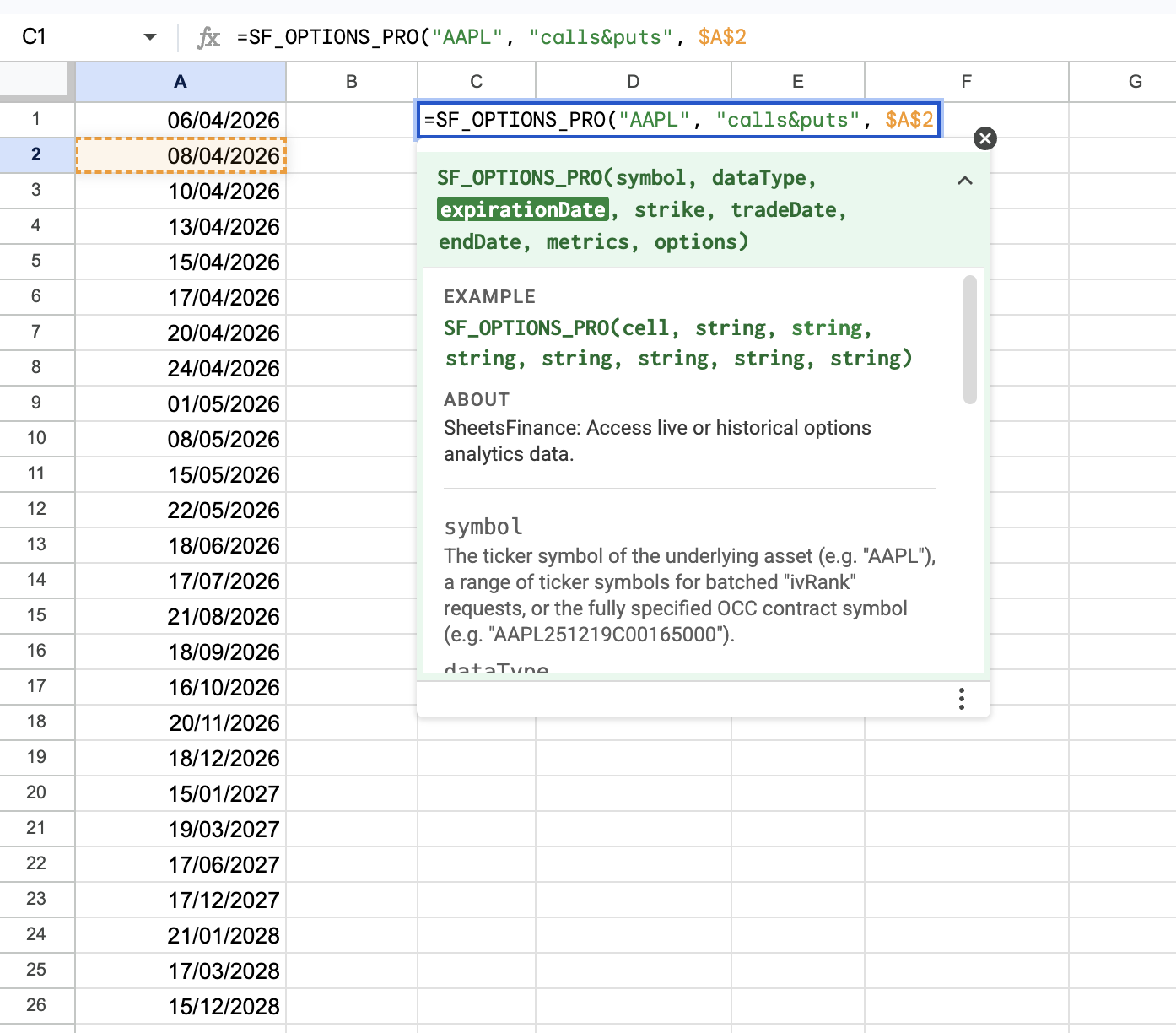
Task: Click cell containing 17/03/2028
Action: point(181,971)
